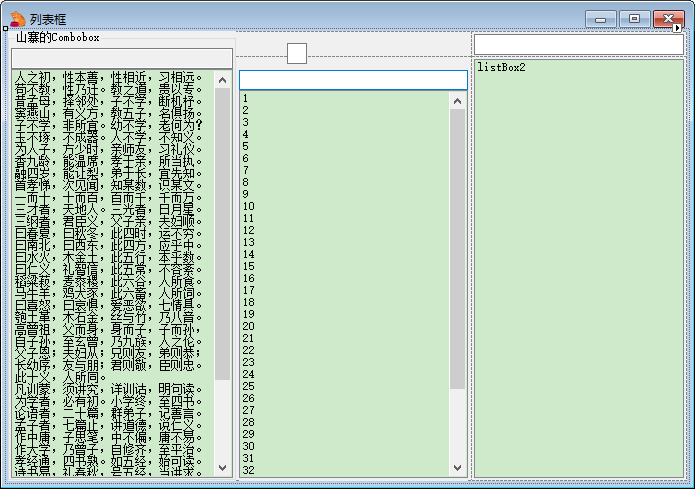
Task: Click the scrollbar thumb of the number list
Action: (x=457, y=249)
